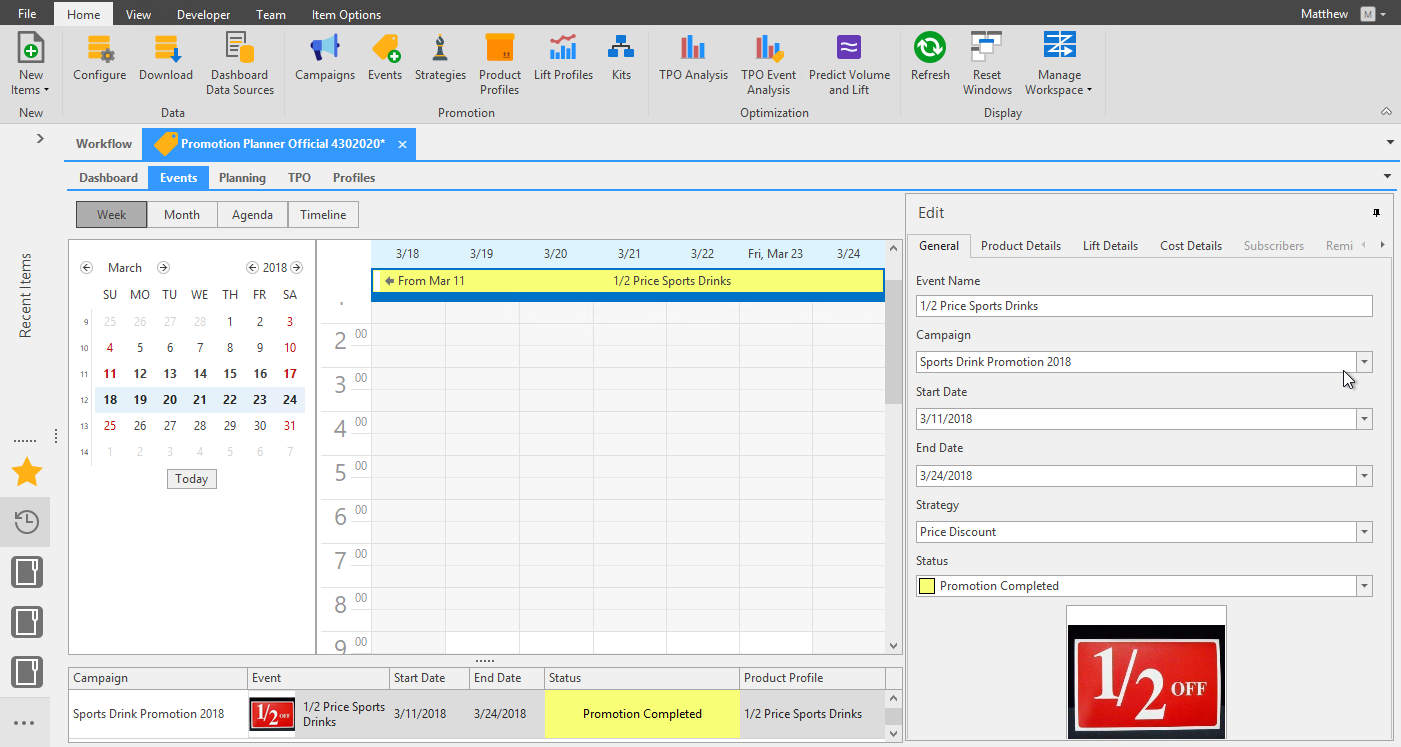Open the Favorites star in sidebar

click(x=27, y=472)
